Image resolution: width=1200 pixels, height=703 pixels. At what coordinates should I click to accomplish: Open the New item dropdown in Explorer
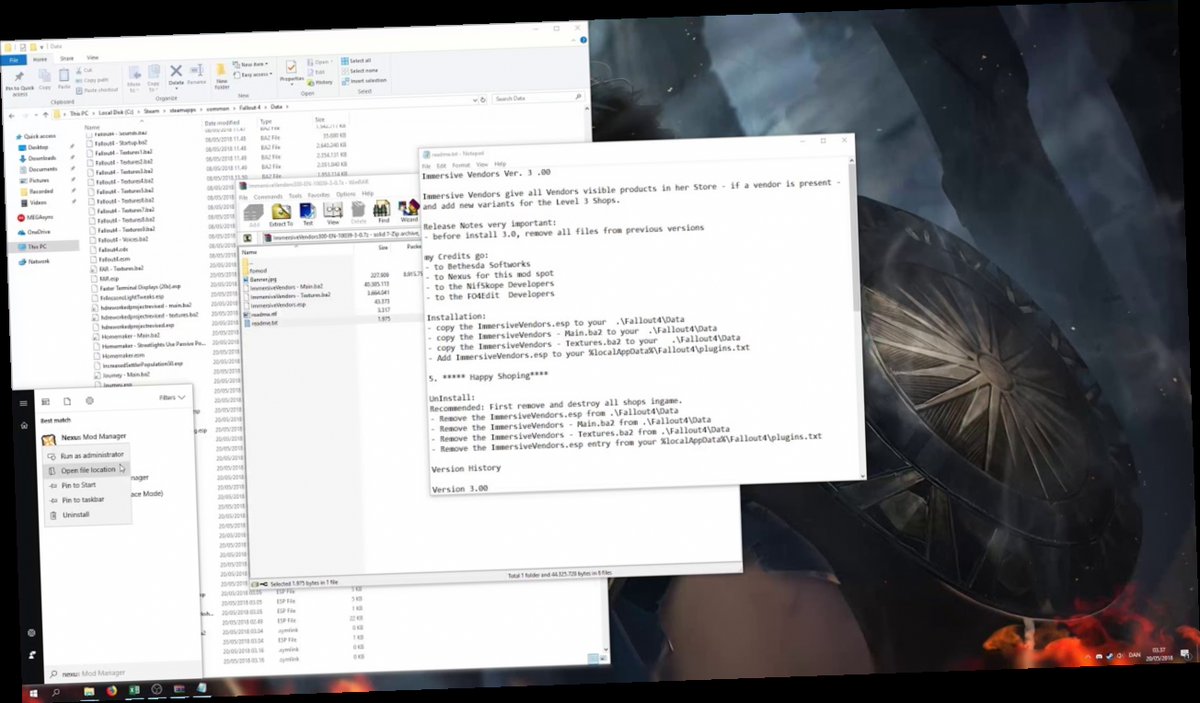[253, 65]
